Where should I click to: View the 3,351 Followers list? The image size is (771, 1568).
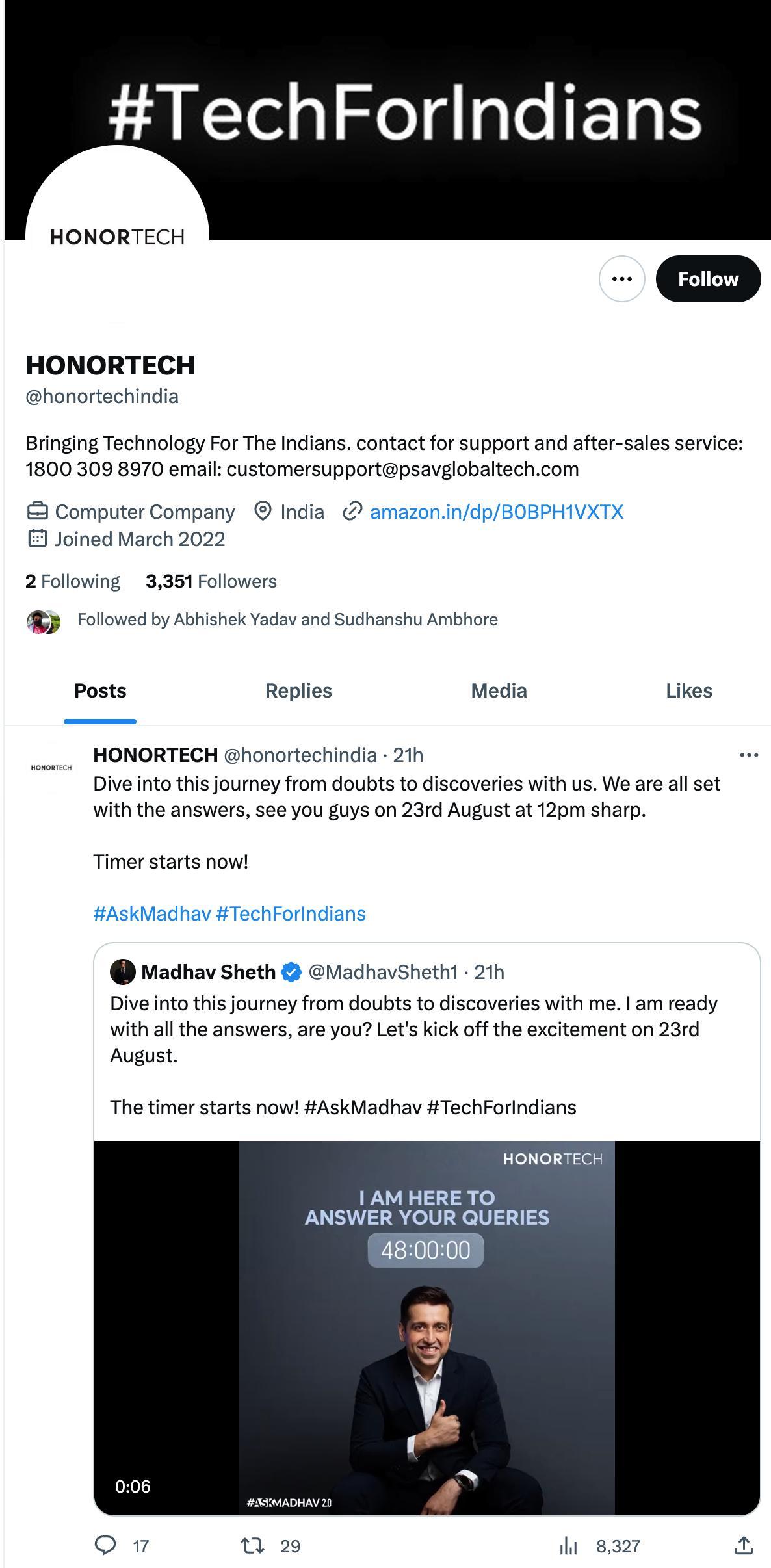tap(211, 581)
